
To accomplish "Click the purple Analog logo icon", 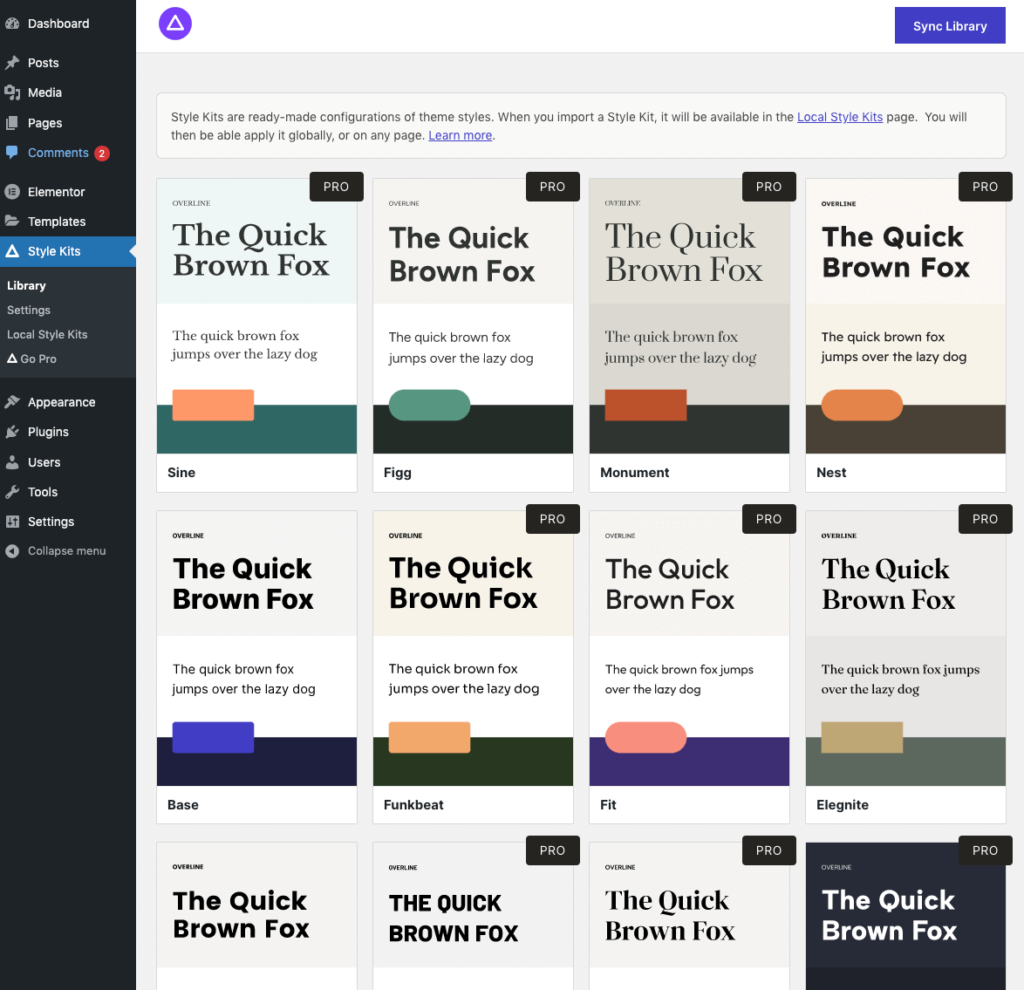I will 175,24.
